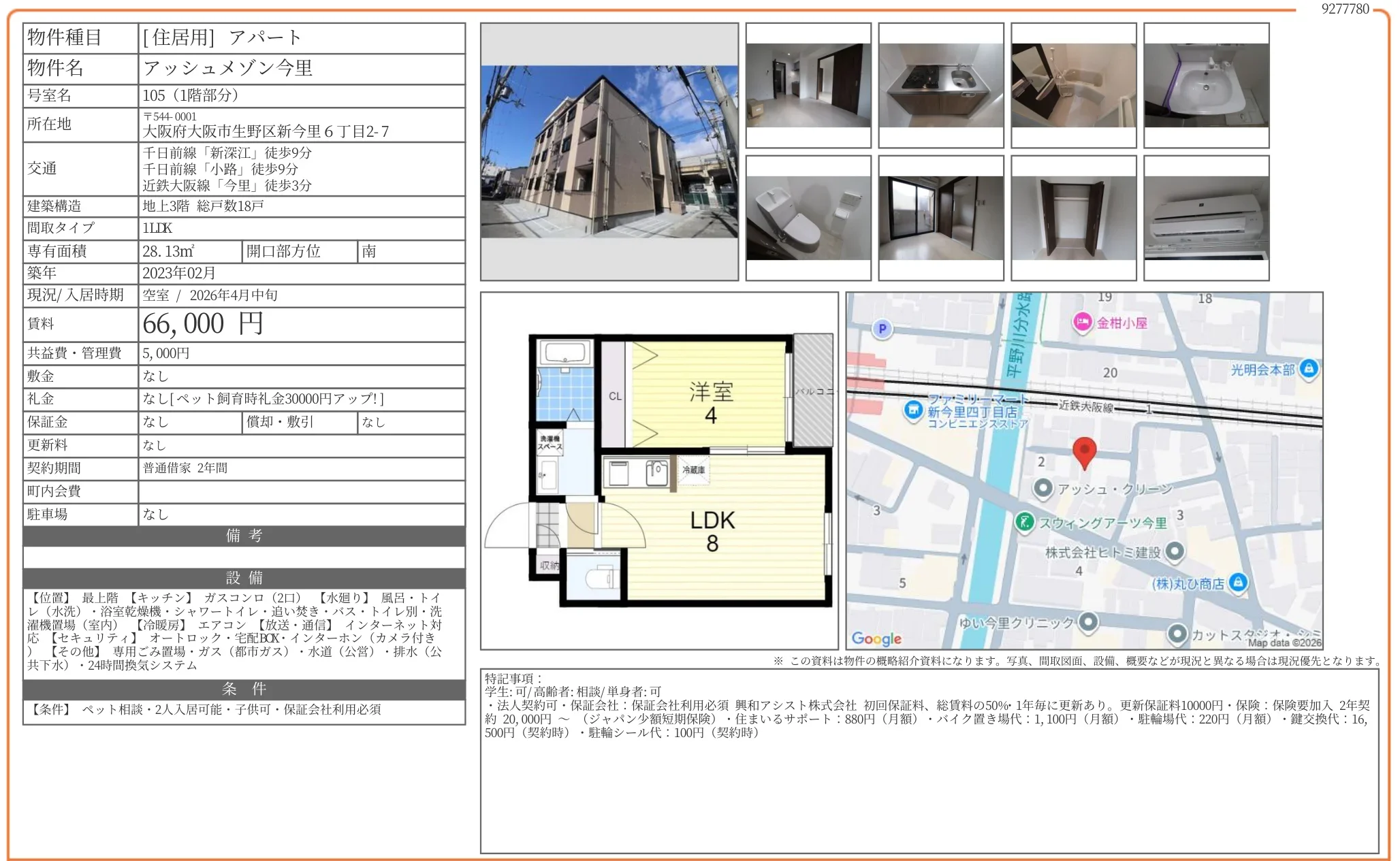Open the washbasin sink photo thumbnail
The height and width of the screenshot is (861, 1400).
click(1206, 86)
